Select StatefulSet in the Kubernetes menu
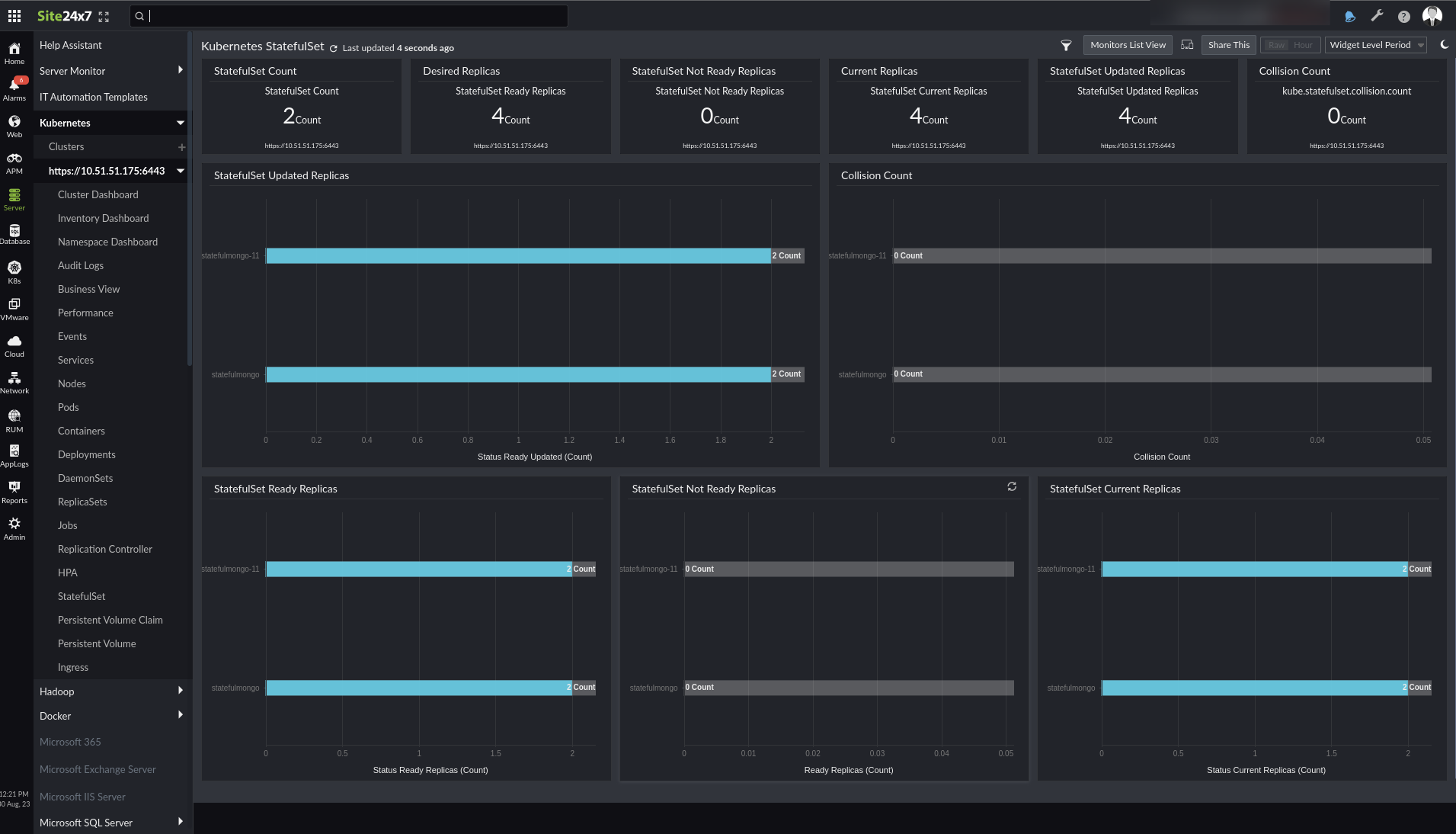This screenshot has width=1456, height=834. coord(81,596)
